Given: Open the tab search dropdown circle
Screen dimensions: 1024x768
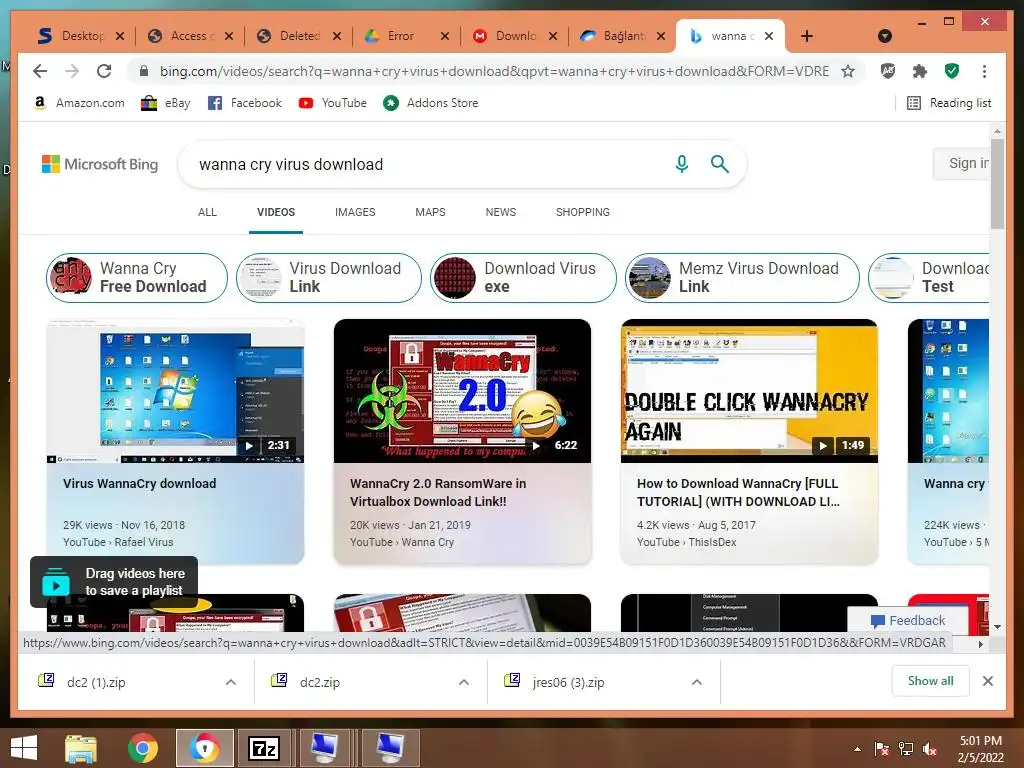Looking at the screenshot, I should [884, 36].
